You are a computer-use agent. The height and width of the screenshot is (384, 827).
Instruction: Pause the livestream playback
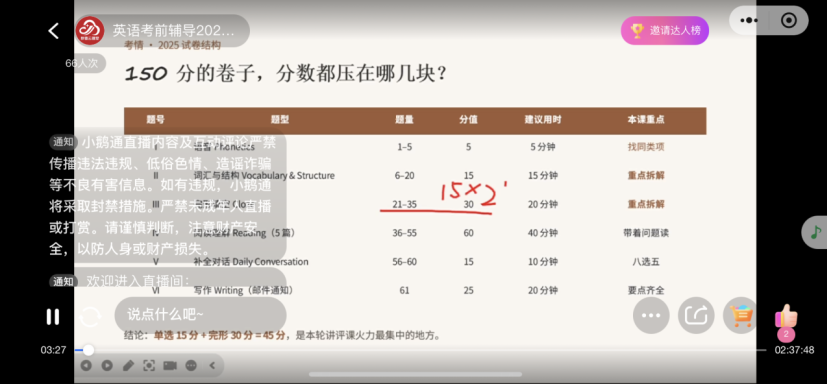tap(53, 316)
